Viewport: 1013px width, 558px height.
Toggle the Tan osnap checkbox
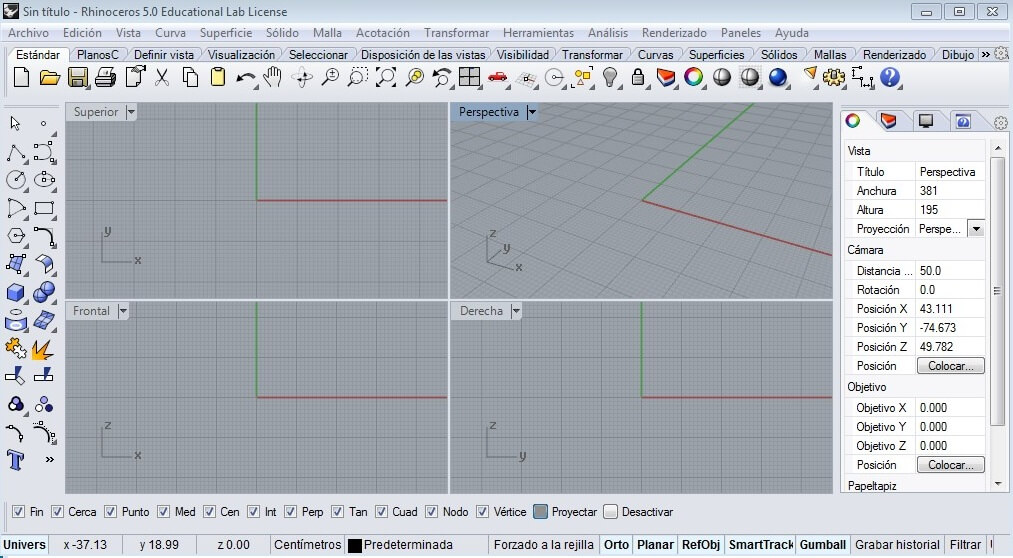point(338,512)
